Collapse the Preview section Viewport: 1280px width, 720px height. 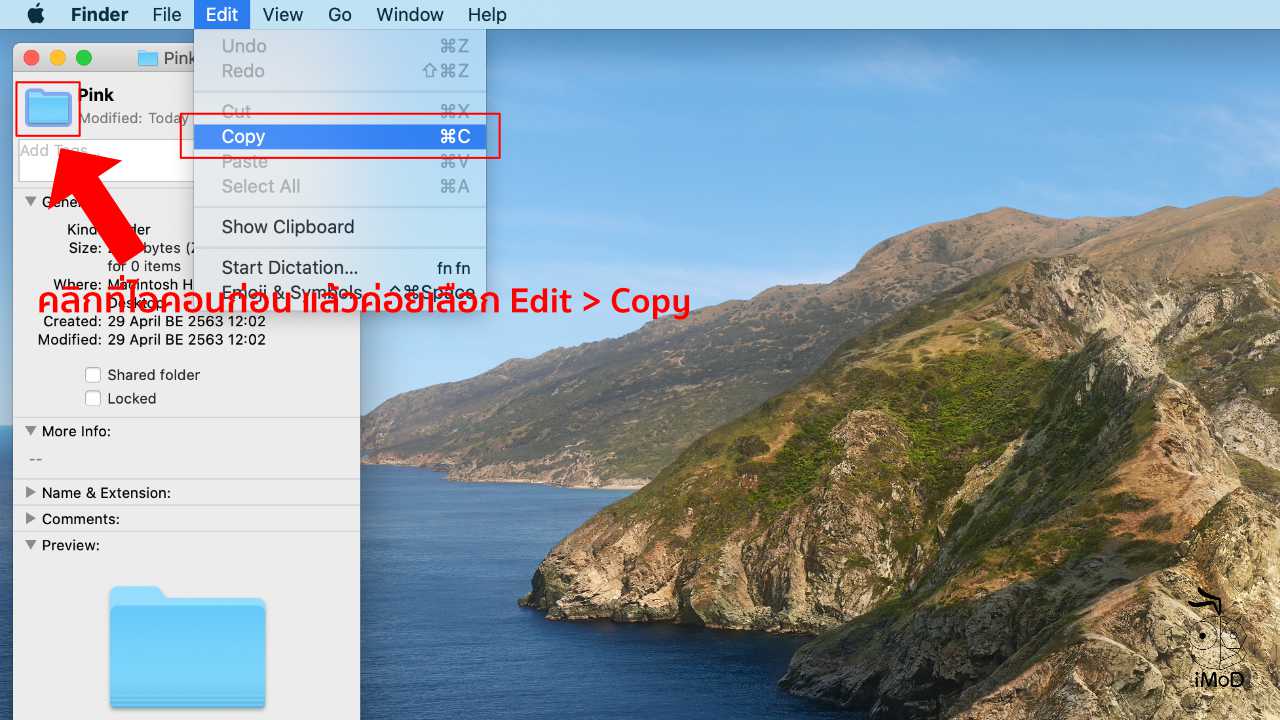pos(31,545)
